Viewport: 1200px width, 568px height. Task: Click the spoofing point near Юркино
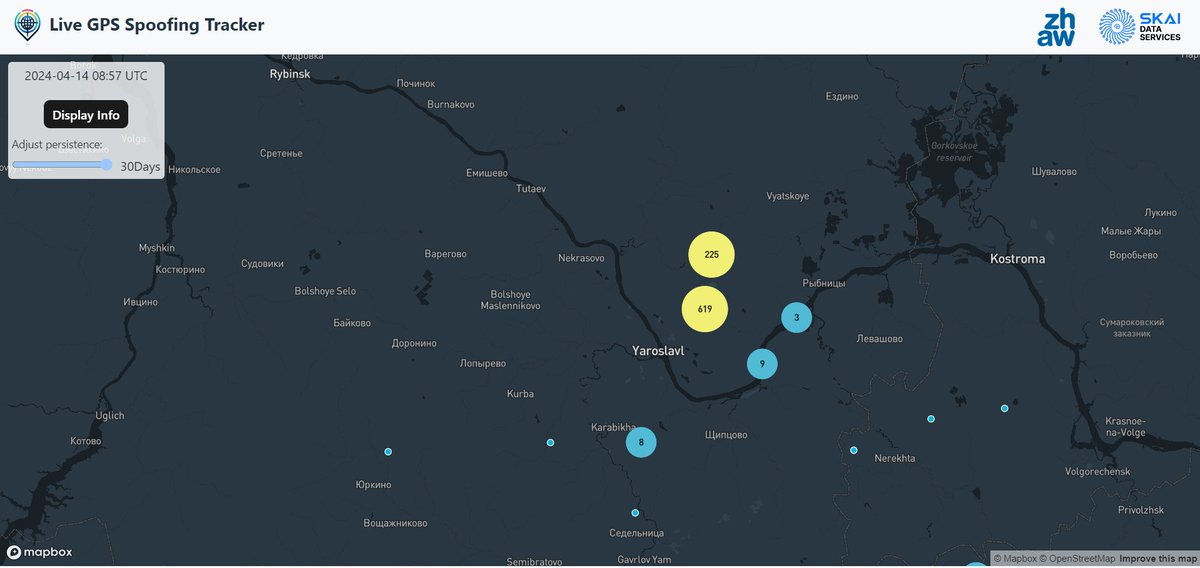click(x=388, y=452)
